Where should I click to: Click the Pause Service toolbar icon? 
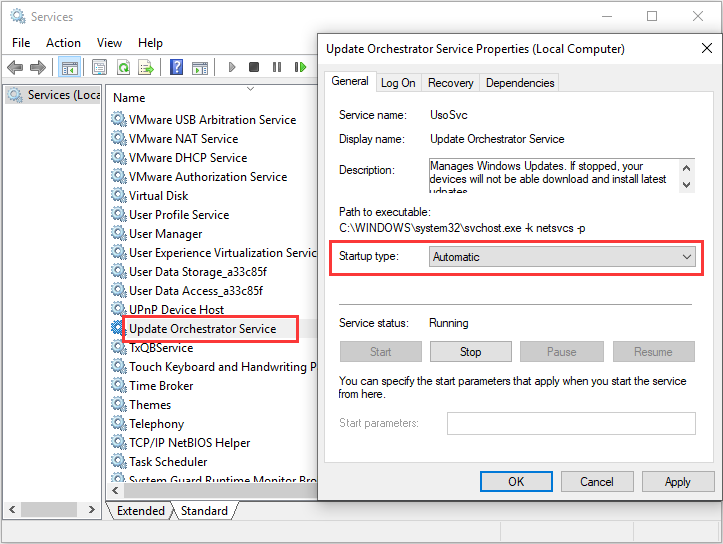277,67
